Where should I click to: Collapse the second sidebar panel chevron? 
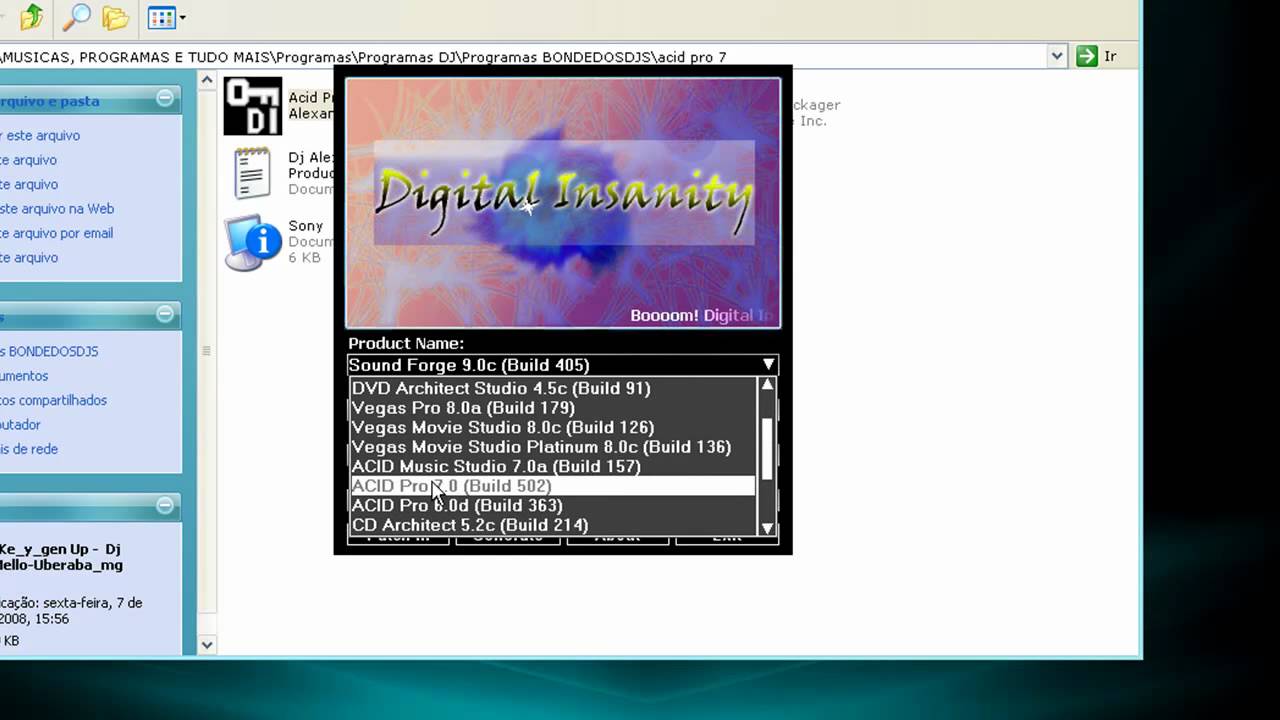(x=165, y=314)
